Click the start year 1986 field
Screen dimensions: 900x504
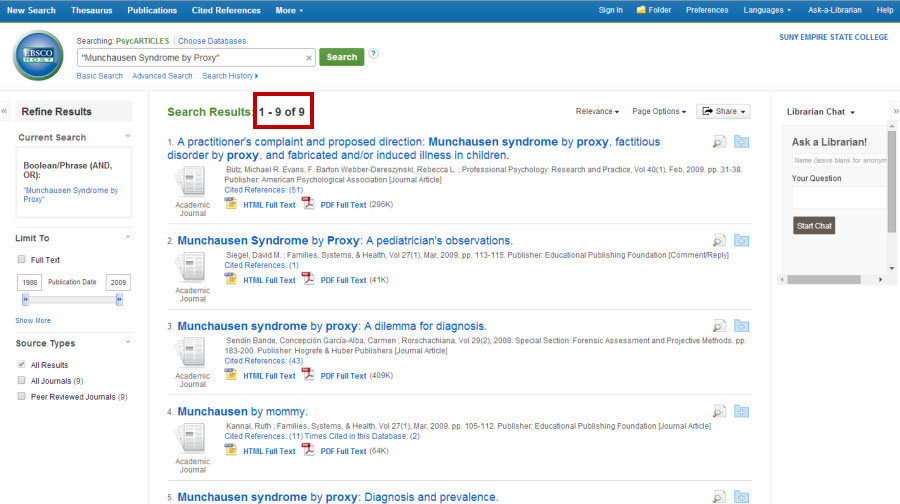(x=29, y=282)
